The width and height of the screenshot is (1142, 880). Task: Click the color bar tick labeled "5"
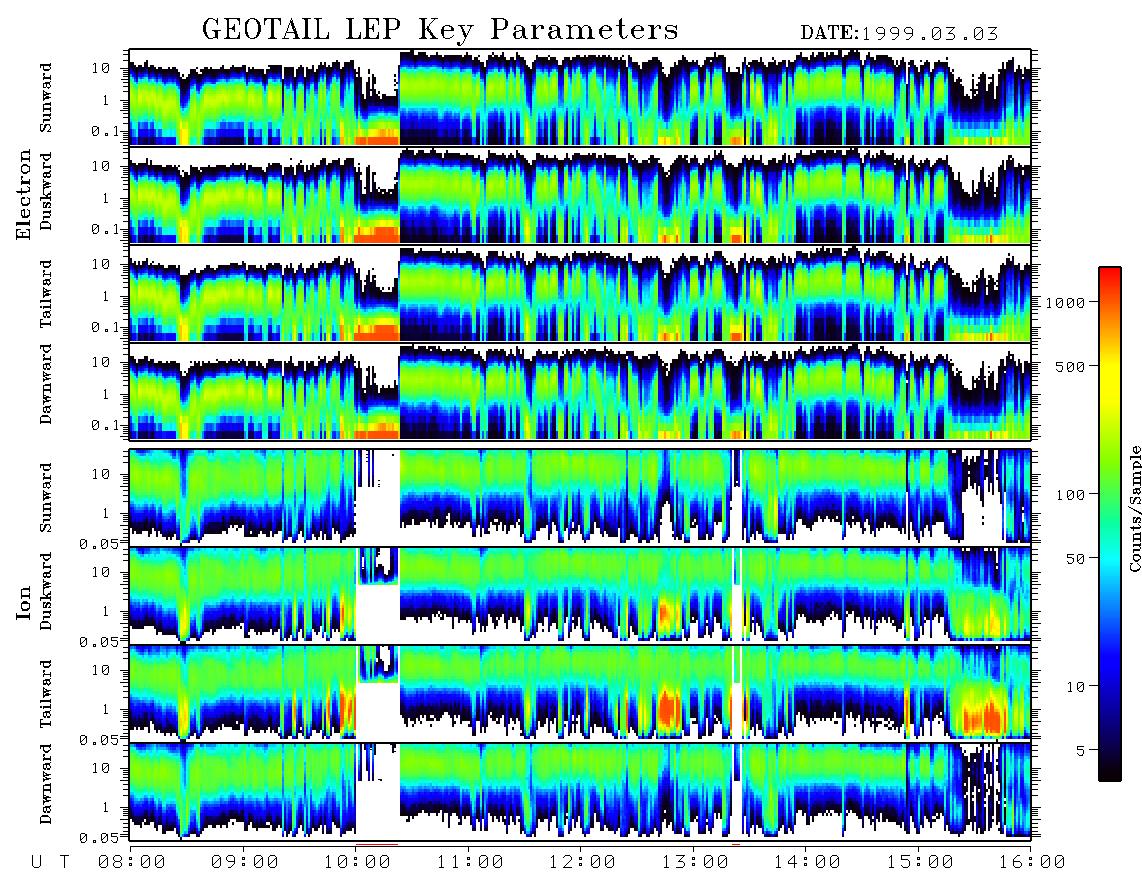pos(1079,750)
